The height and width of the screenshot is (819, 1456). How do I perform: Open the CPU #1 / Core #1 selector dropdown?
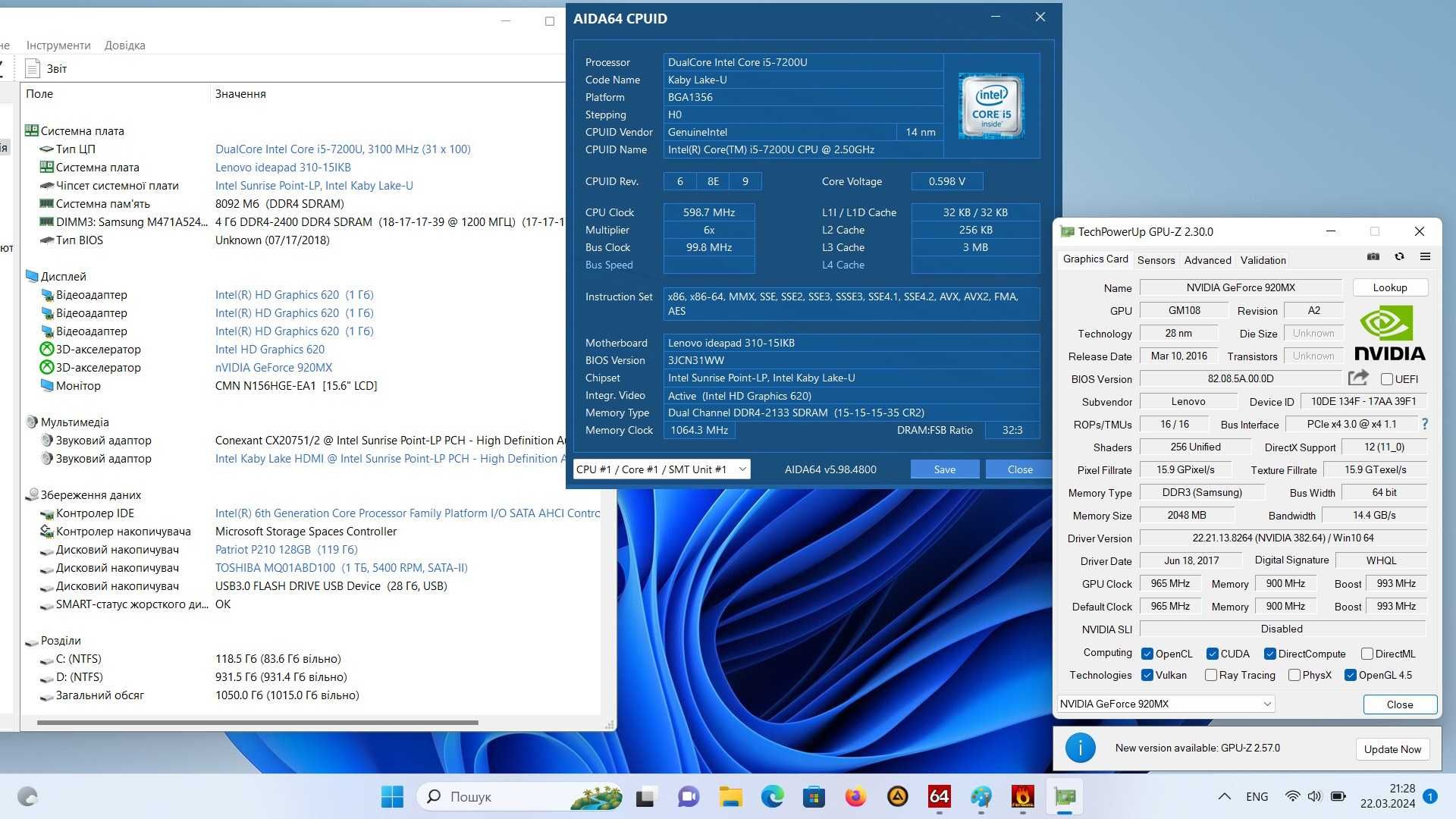click(661, 469)
